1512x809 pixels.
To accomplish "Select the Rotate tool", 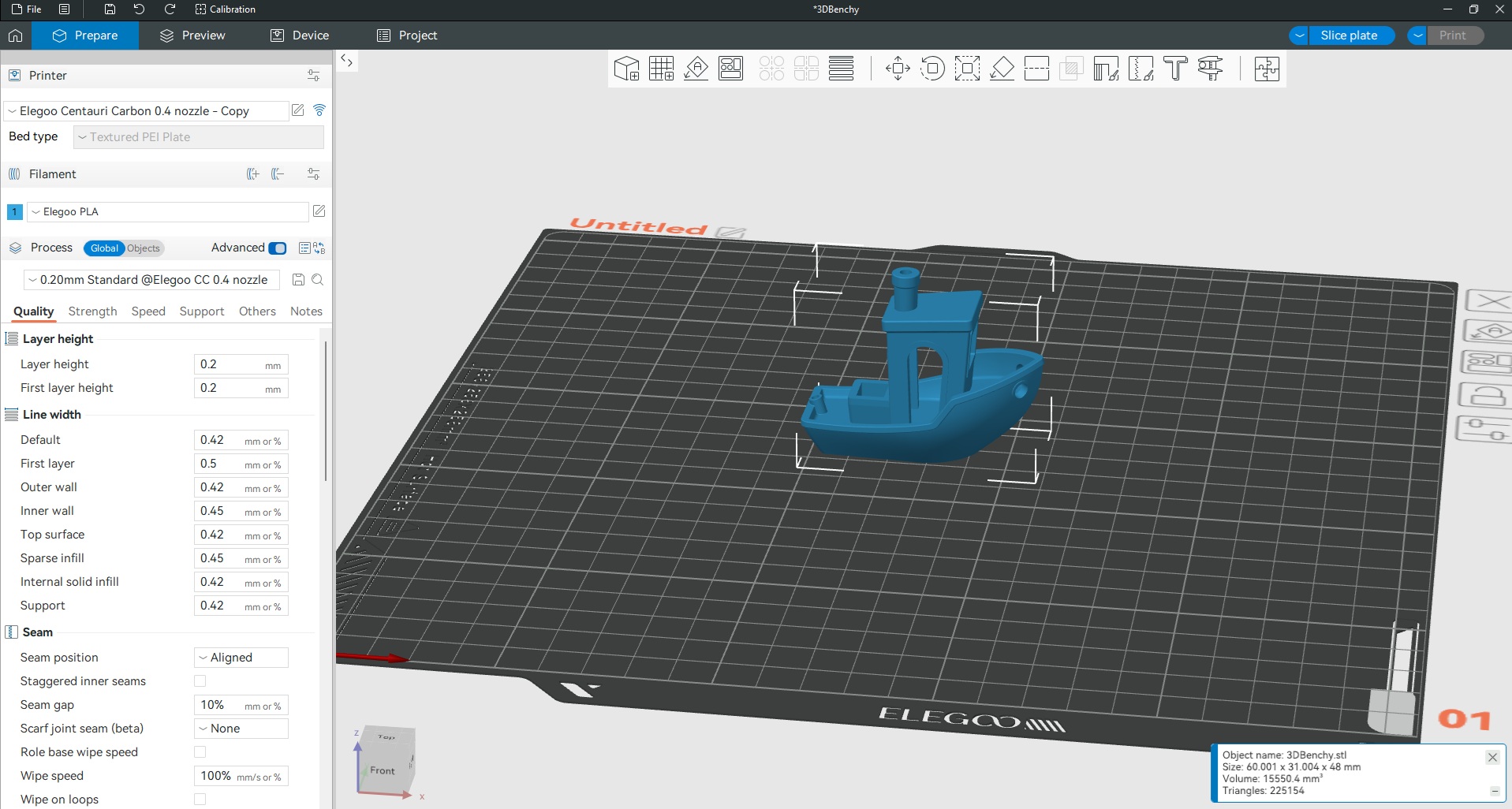I will pyautogui.click(x=932, y=69).
